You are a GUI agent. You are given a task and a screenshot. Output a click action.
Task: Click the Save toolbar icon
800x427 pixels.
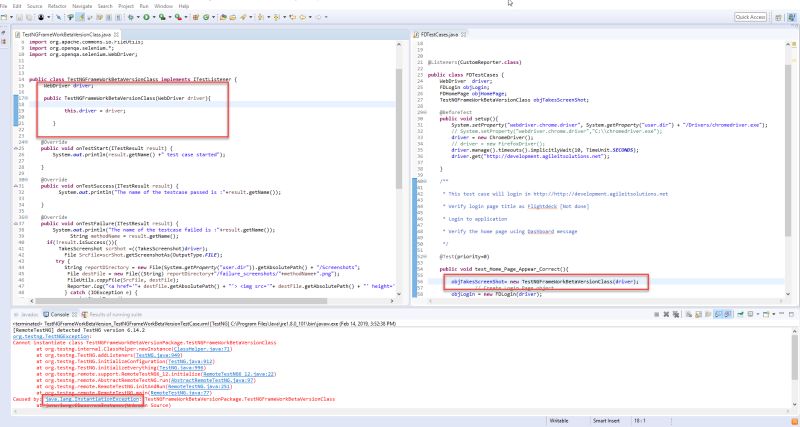(19, 17)
